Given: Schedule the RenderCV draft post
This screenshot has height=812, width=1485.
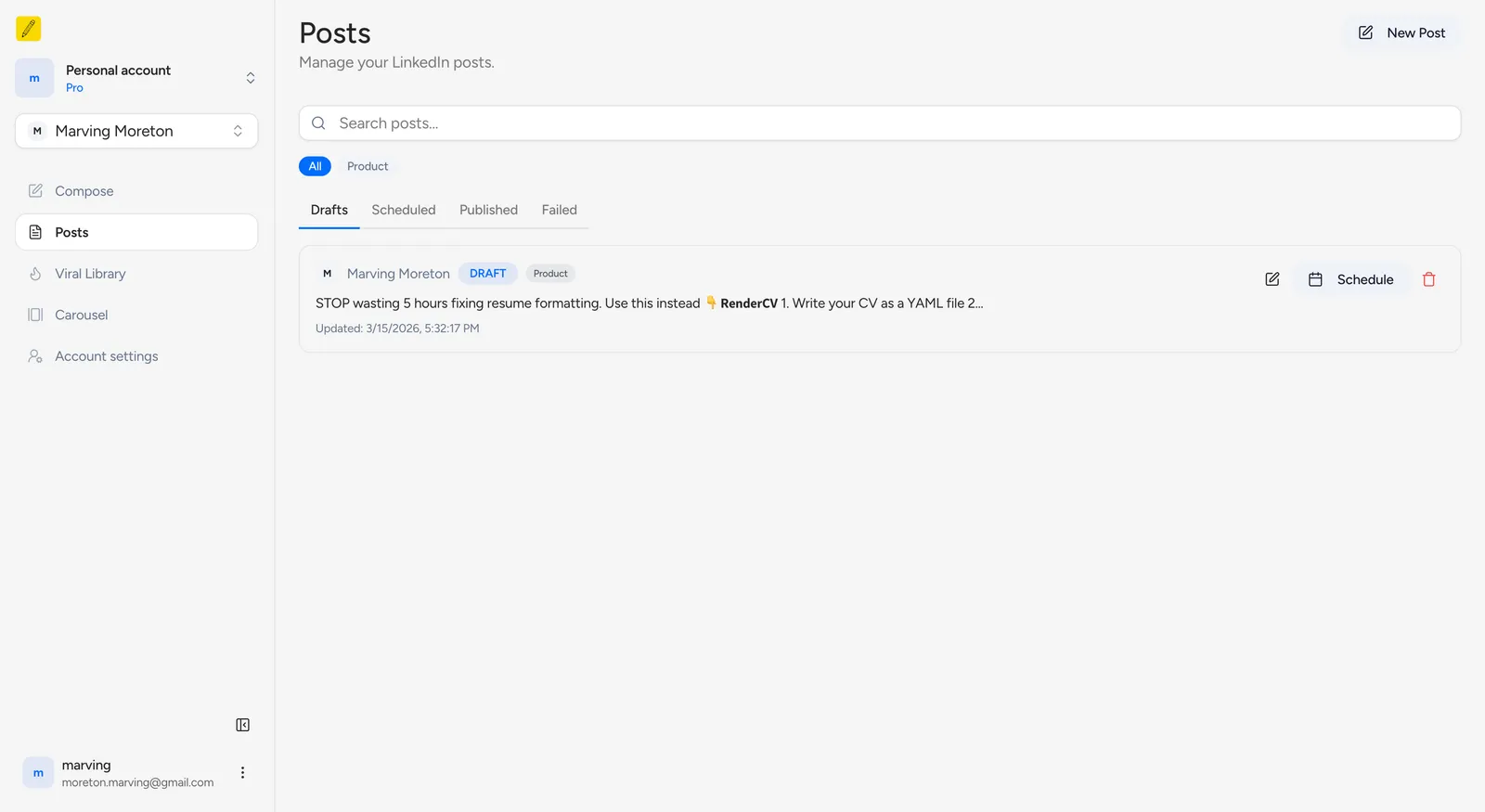Looking at the screenshot, I should pos(1351,279).
